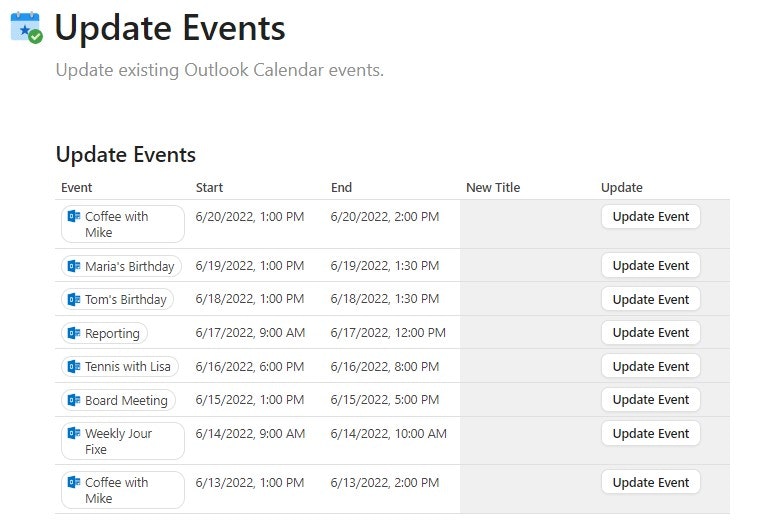Click New Title field for Tennis with Lisa
The height and width of the screenshot is (526, 757).
(x=526, y=366)
